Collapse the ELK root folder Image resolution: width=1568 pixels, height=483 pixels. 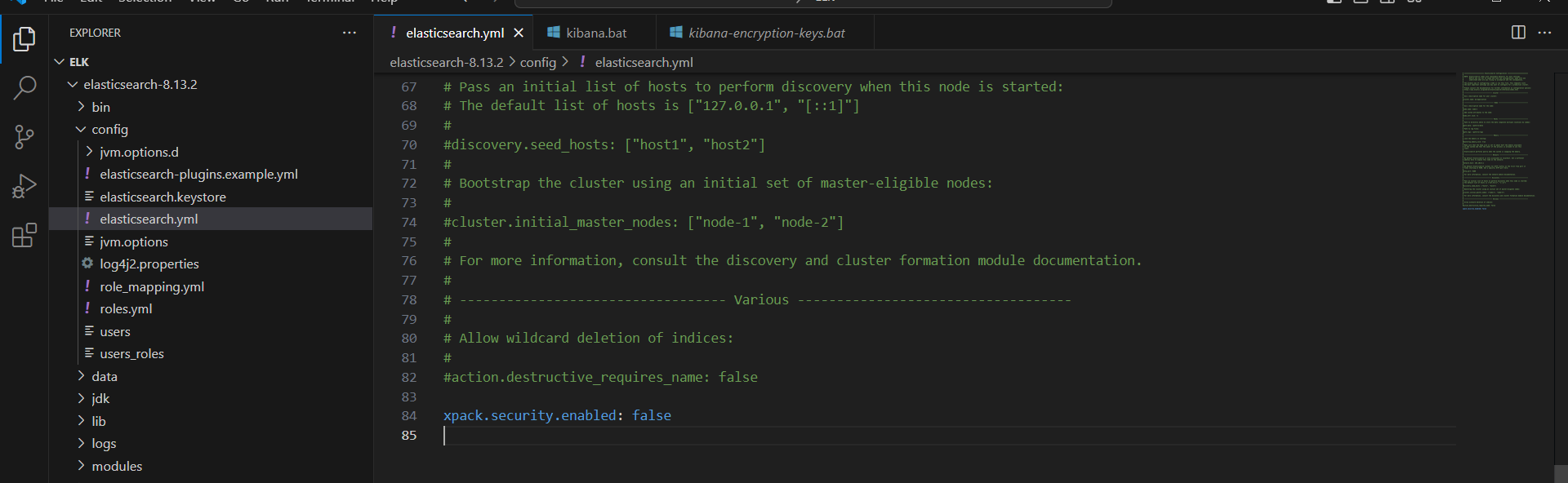[59, 62]
